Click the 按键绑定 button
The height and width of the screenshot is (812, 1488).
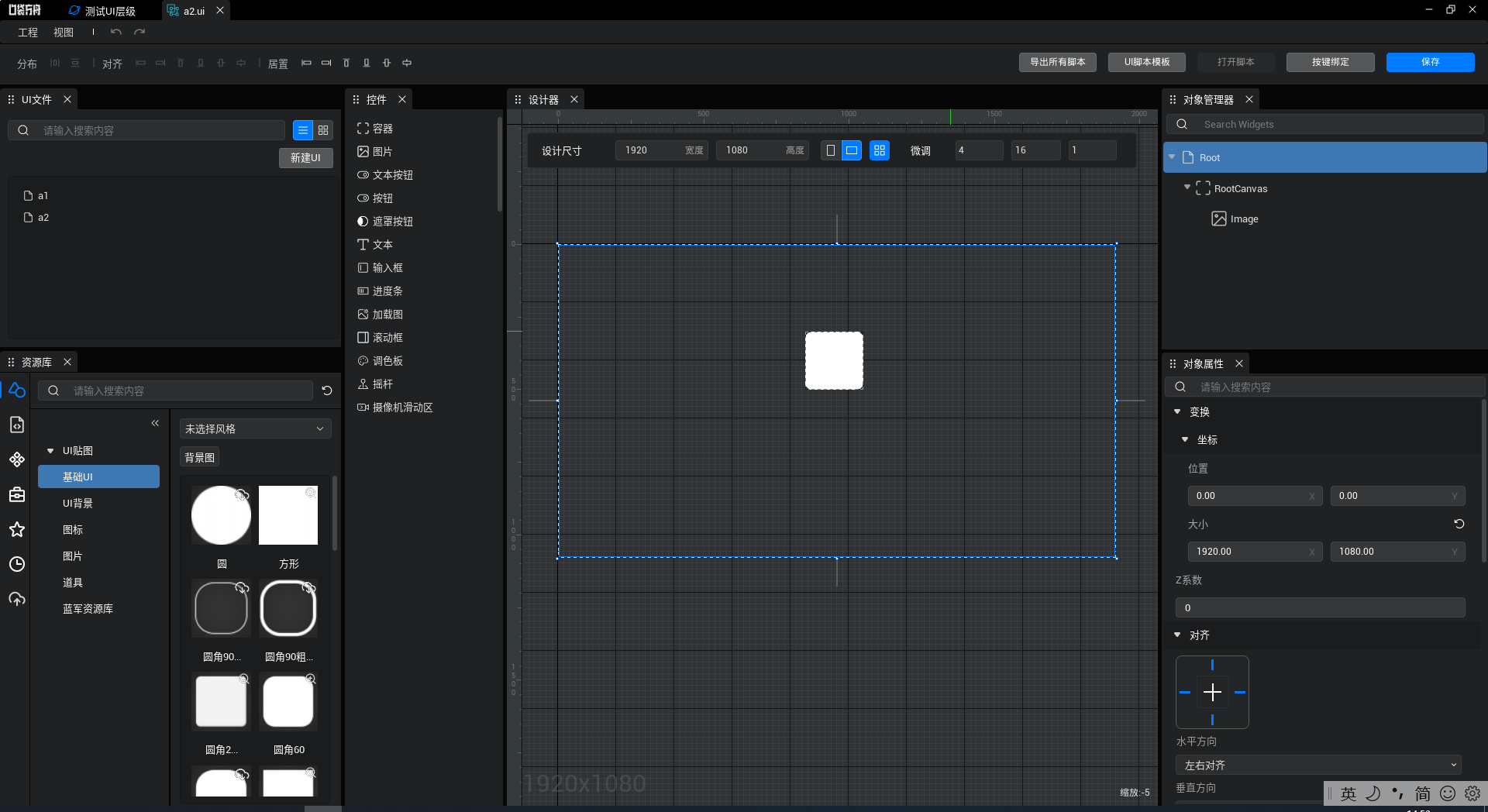[x=1330, y=62]
